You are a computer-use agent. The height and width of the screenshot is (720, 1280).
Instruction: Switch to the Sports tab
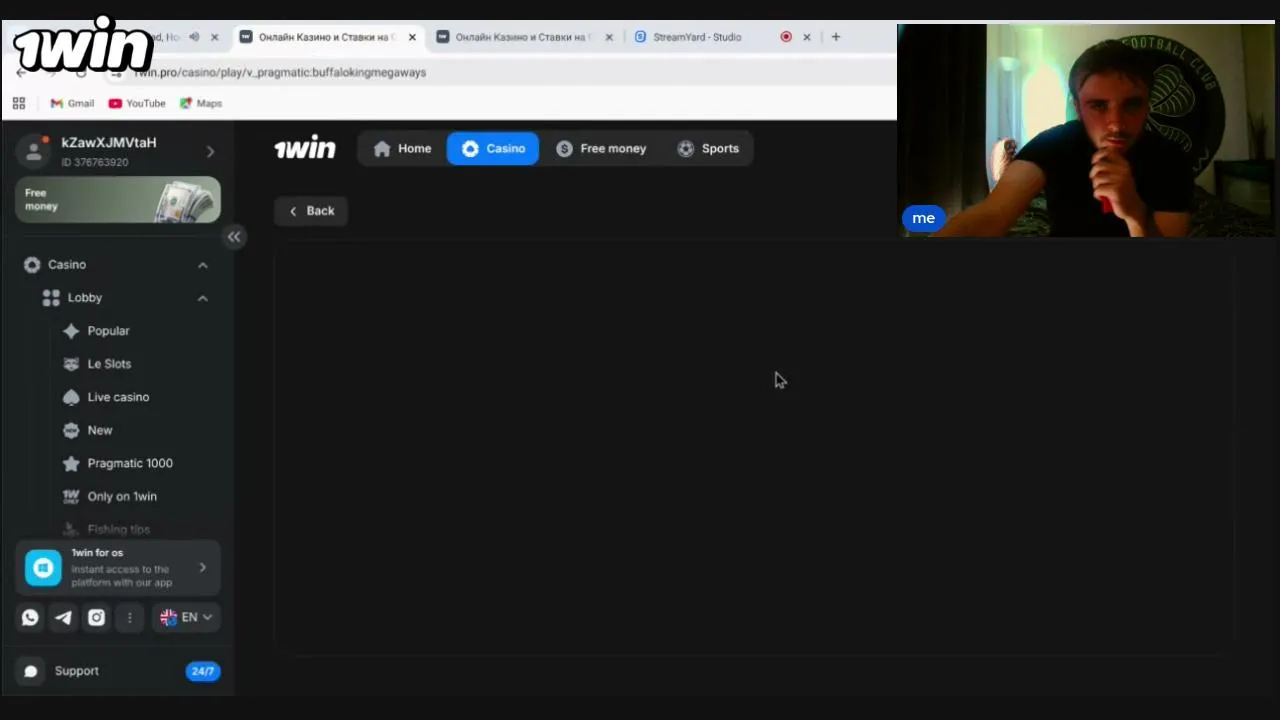click(708, 149)
